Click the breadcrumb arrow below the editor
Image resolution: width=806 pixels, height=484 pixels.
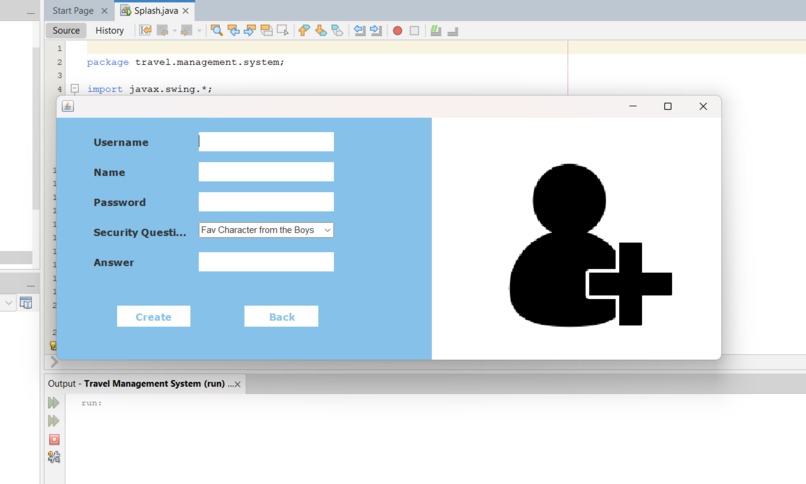click(x=54, y=362)
